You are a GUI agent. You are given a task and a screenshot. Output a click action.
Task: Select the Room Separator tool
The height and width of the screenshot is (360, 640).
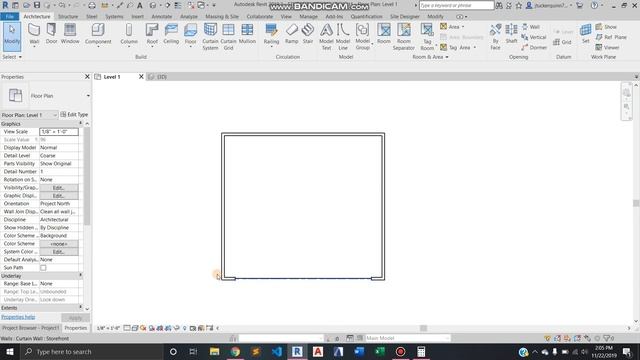pyautogui.click(x=404, y=36)
